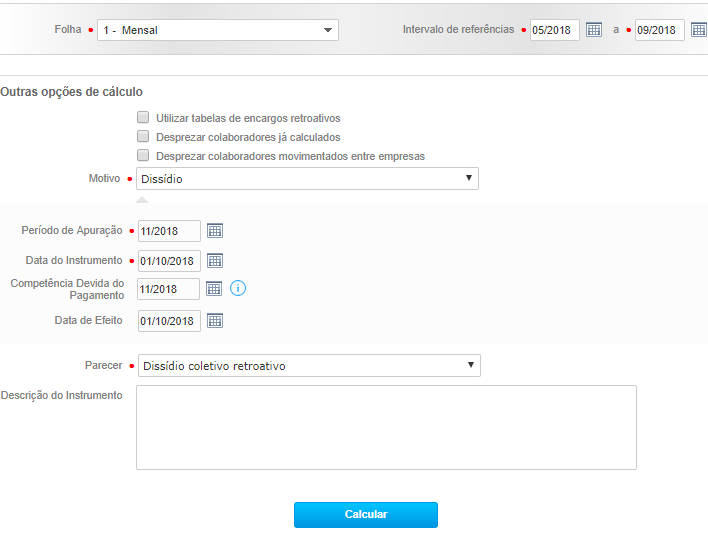Viewport: 708px width, 534px height.
Task: Click the Período de Apuração date field
Action: tap(169, 231)
